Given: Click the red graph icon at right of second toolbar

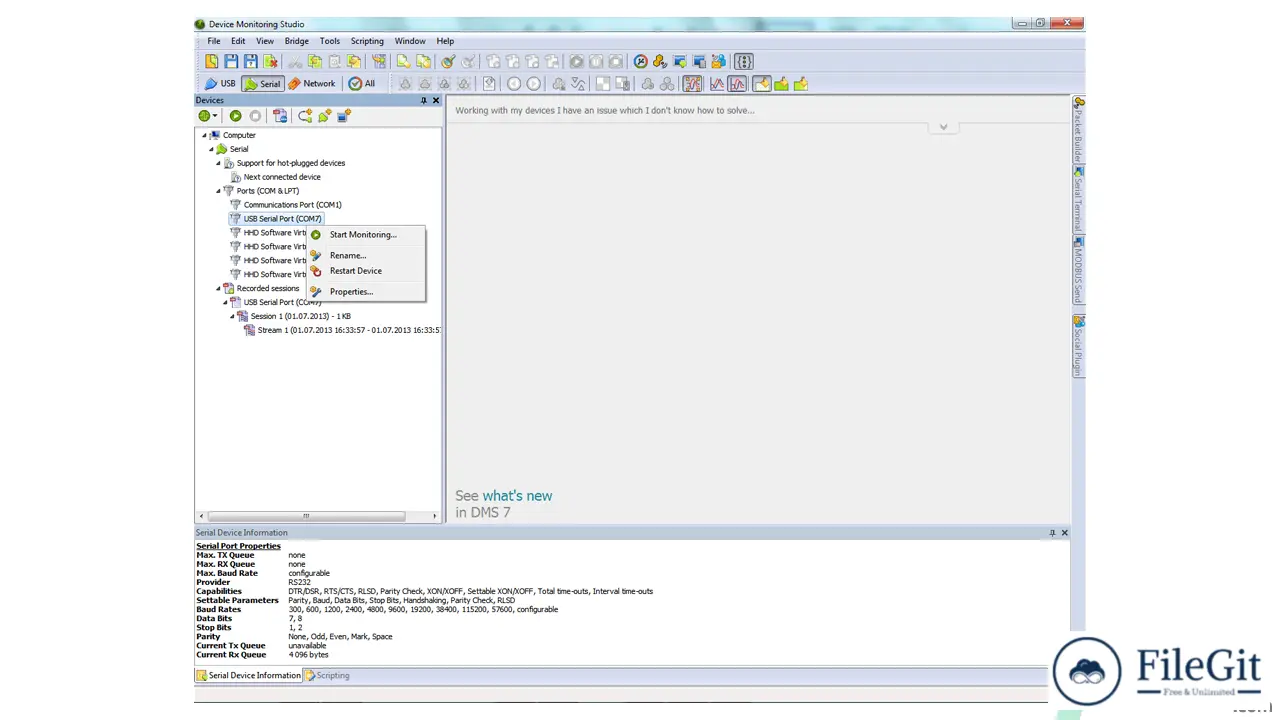Looking at the screenshot, I should [x=737, y=84].
